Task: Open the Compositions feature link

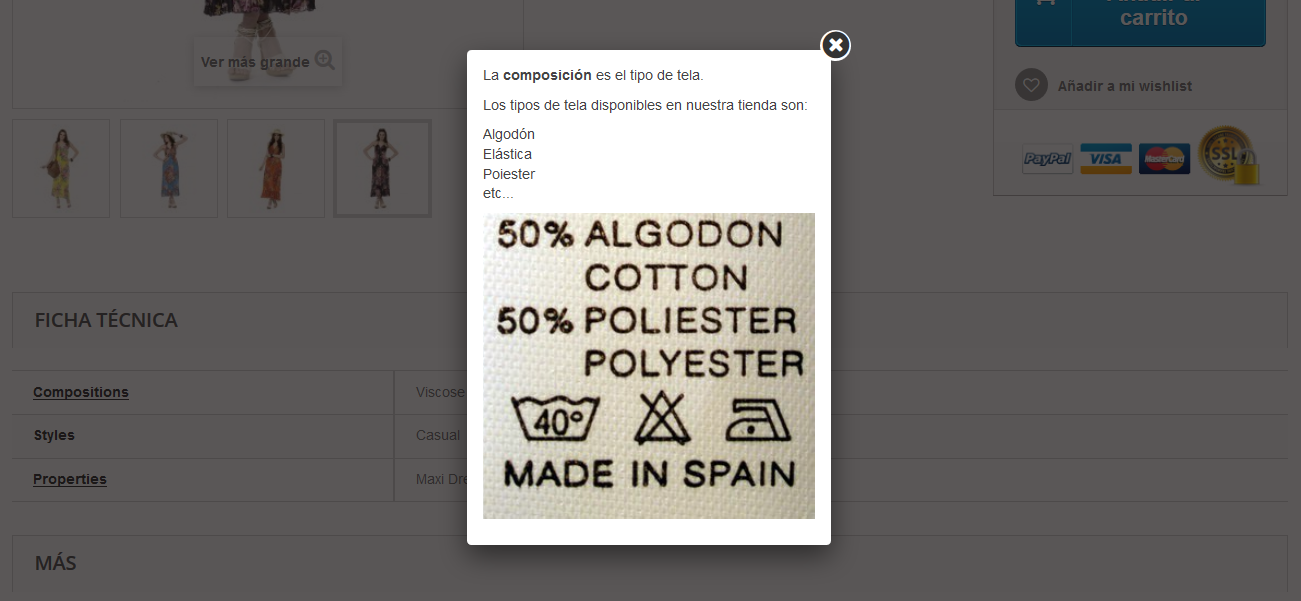Action: [x=81, y=392]
